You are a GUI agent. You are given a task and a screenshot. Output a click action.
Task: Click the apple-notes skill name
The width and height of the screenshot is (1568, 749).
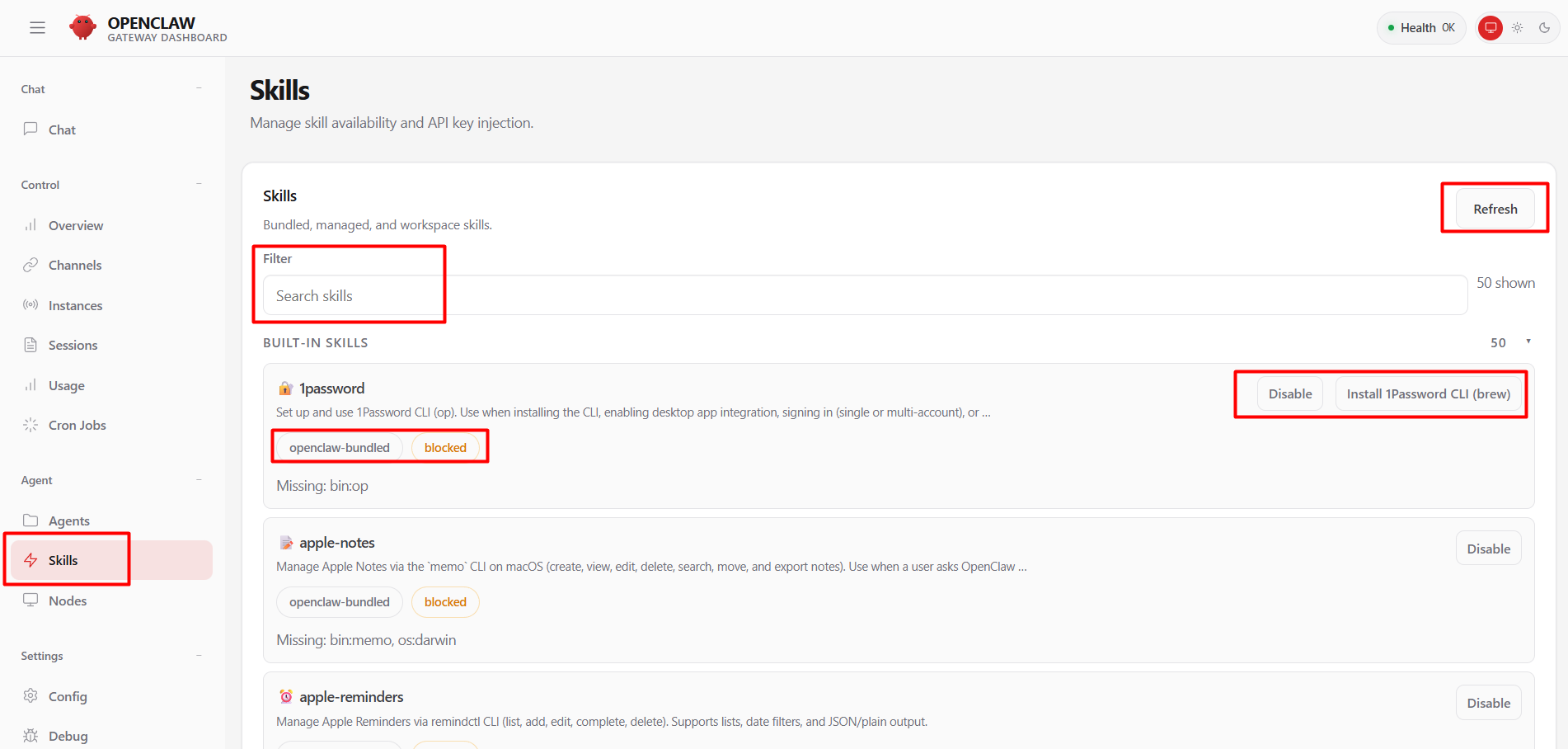click(x=337, y=543)
